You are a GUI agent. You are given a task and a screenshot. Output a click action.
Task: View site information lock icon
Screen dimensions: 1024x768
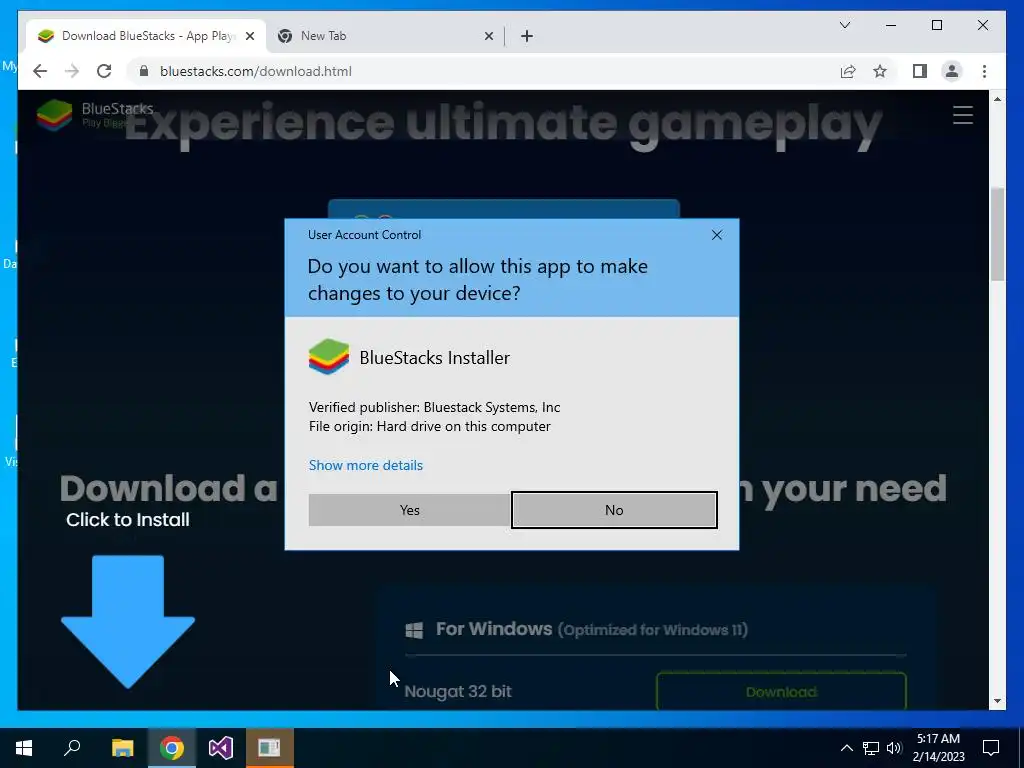tap(144, 71)
